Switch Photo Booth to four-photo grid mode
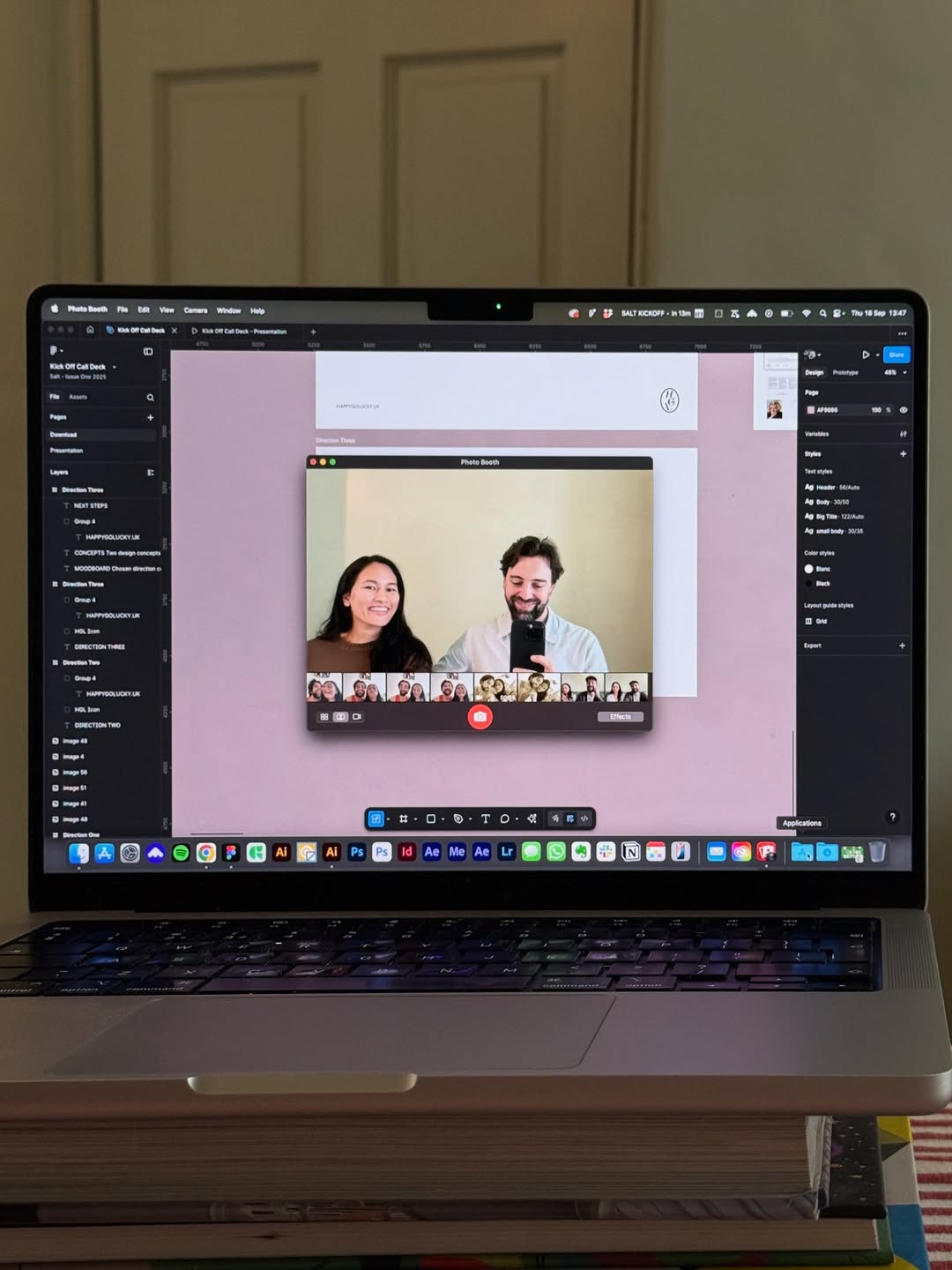Viewport: 952px width, 1270px height. pyautogui.click(x=324, y=717)
